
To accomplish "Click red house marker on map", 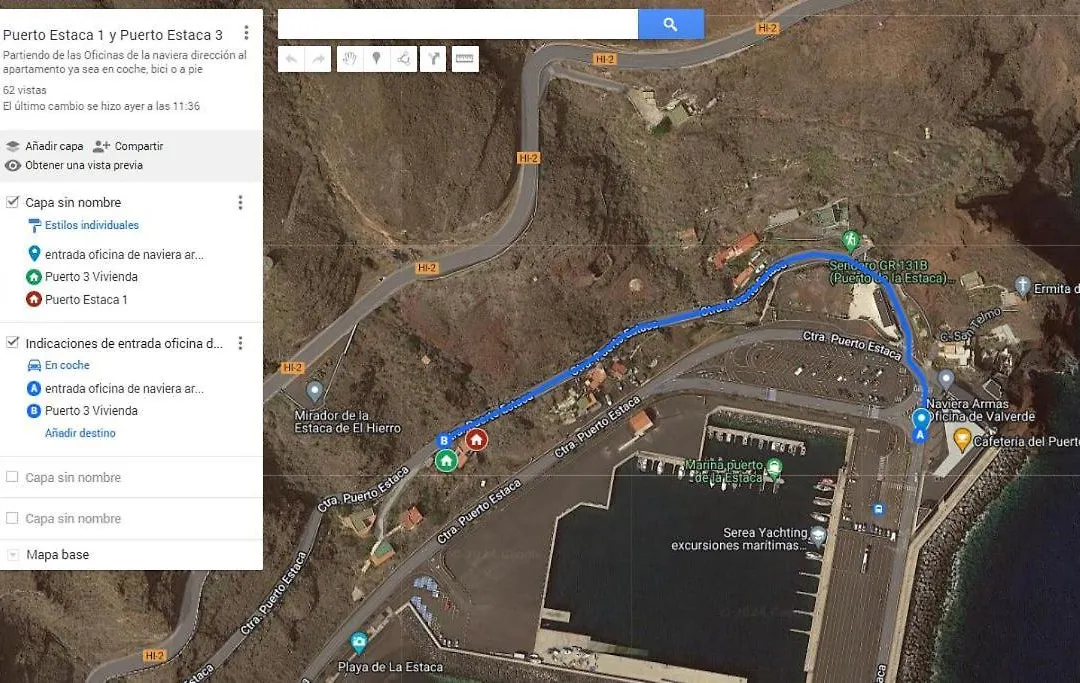I will pyautogui.click(x=476, y=439).
